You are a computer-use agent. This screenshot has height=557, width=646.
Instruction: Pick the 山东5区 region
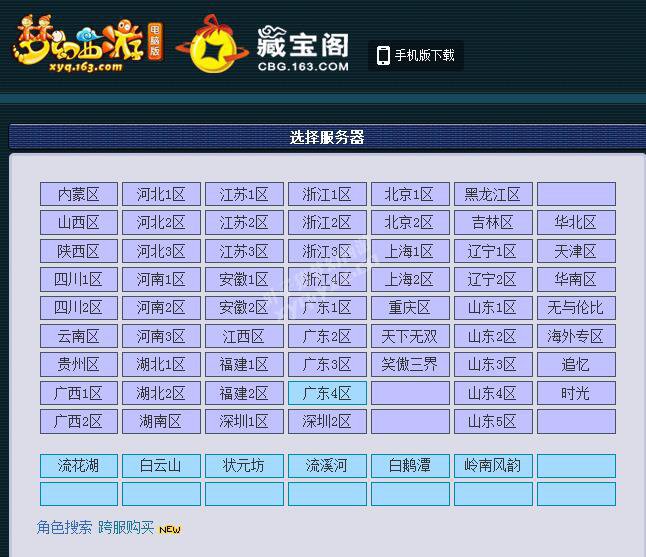coord(493,421)
